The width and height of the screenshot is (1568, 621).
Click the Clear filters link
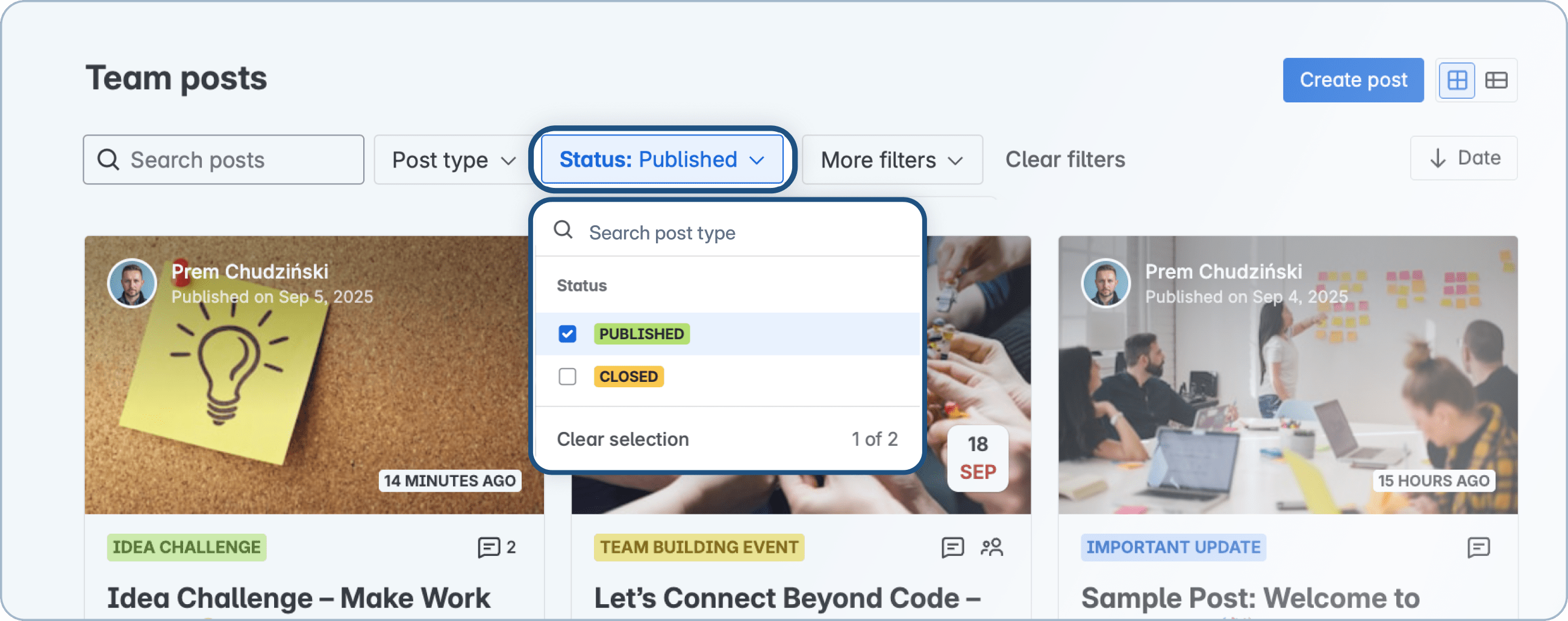1065,160
